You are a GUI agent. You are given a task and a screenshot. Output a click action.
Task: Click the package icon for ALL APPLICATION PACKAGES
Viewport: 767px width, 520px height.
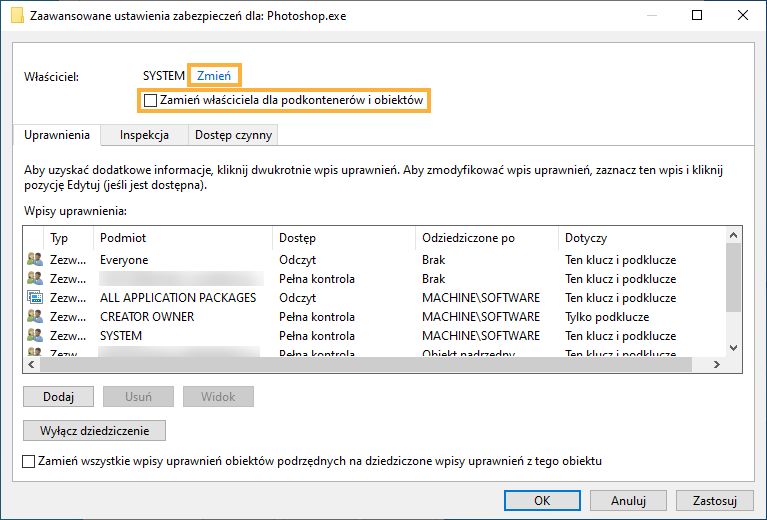pyautogui.click(x=34, y=298)
